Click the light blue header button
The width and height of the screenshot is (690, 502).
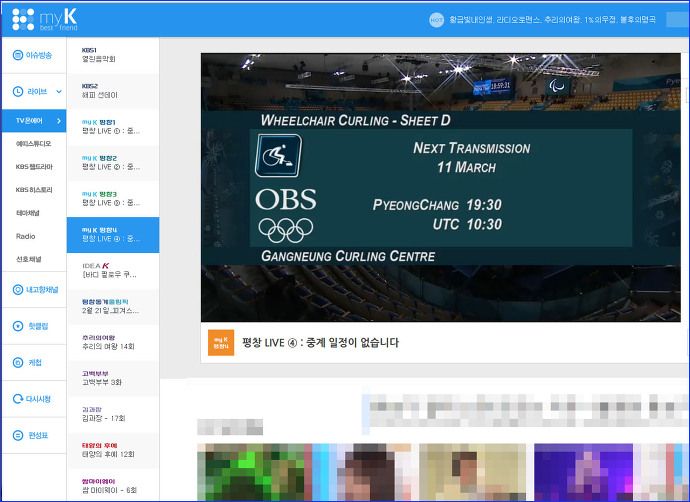678,20
